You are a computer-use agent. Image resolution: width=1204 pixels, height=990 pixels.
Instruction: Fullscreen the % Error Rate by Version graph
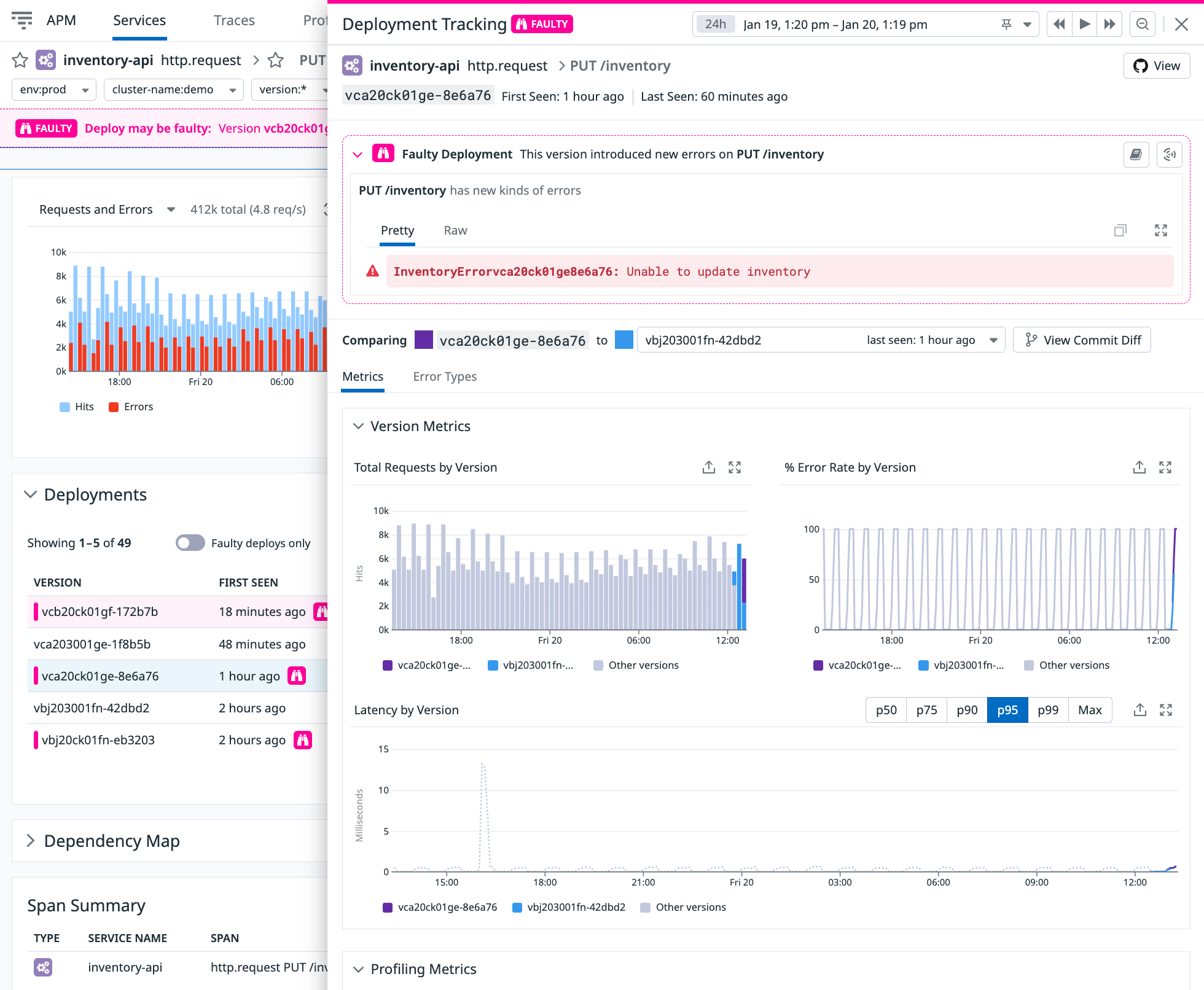coord(1165,467)
